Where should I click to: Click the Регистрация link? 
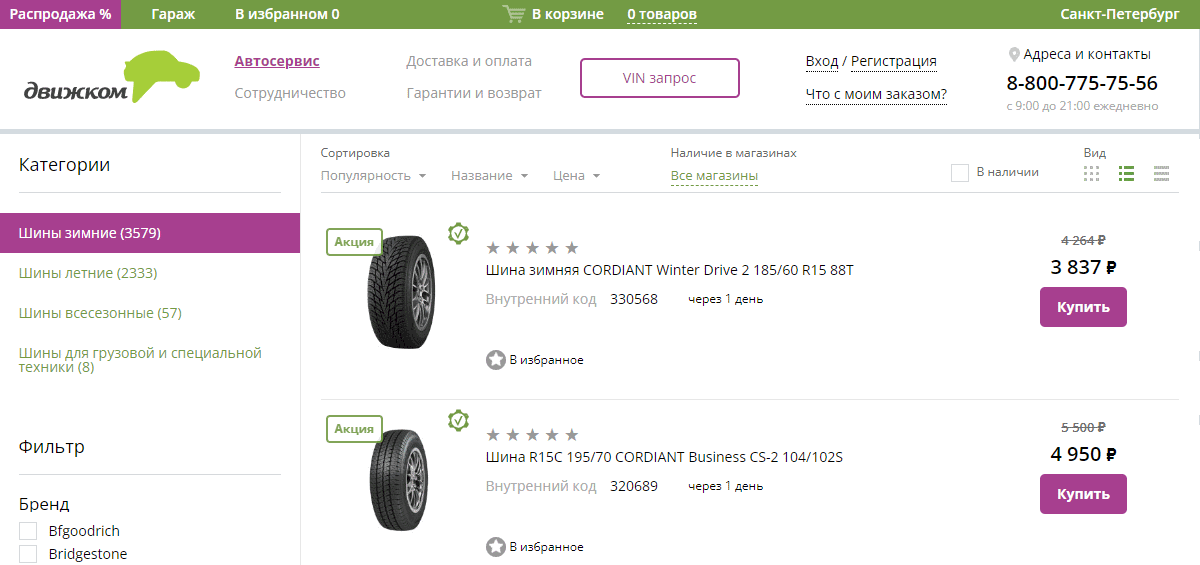tap(894, 61)
